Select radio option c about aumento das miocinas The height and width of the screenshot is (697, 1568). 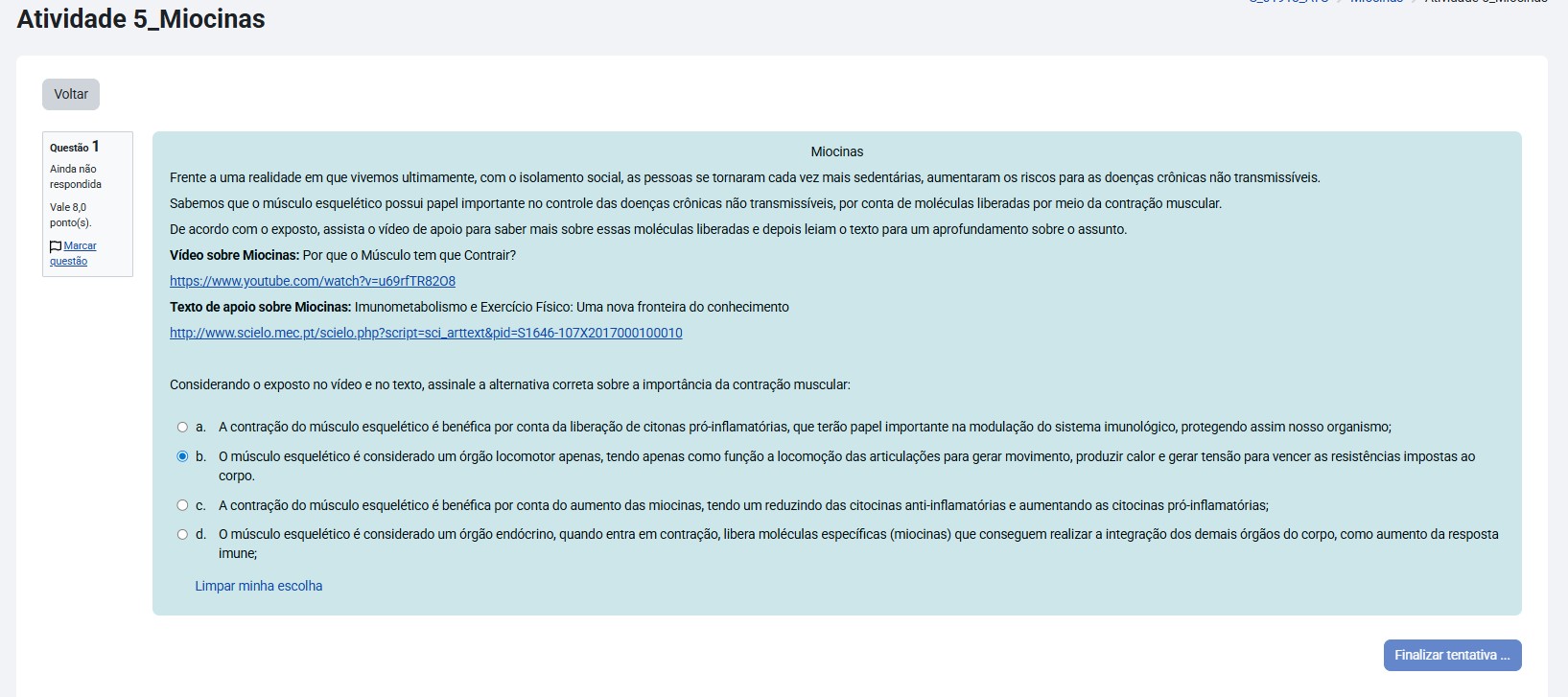point(182,505)
